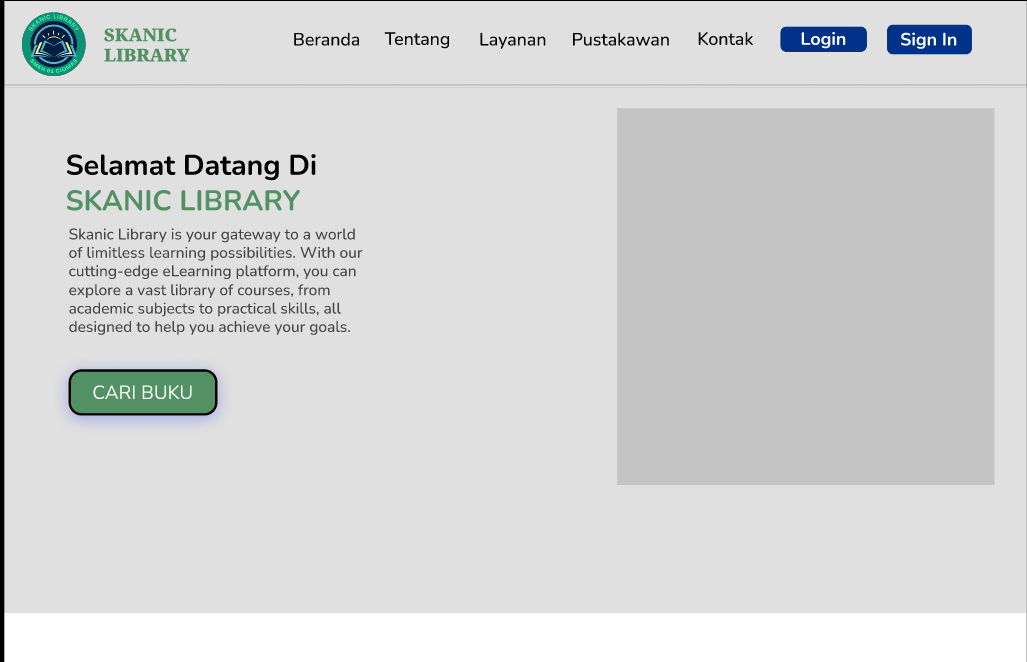Click the green SKANIC LIBRARY header brand text
Screen dimensions: 1027x662
tap(147, 45)
